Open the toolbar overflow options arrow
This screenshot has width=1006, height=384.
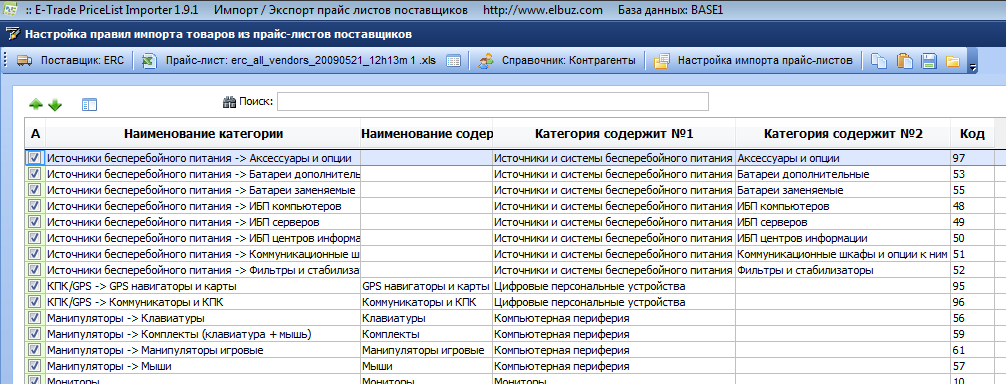(x=973, y=67)
